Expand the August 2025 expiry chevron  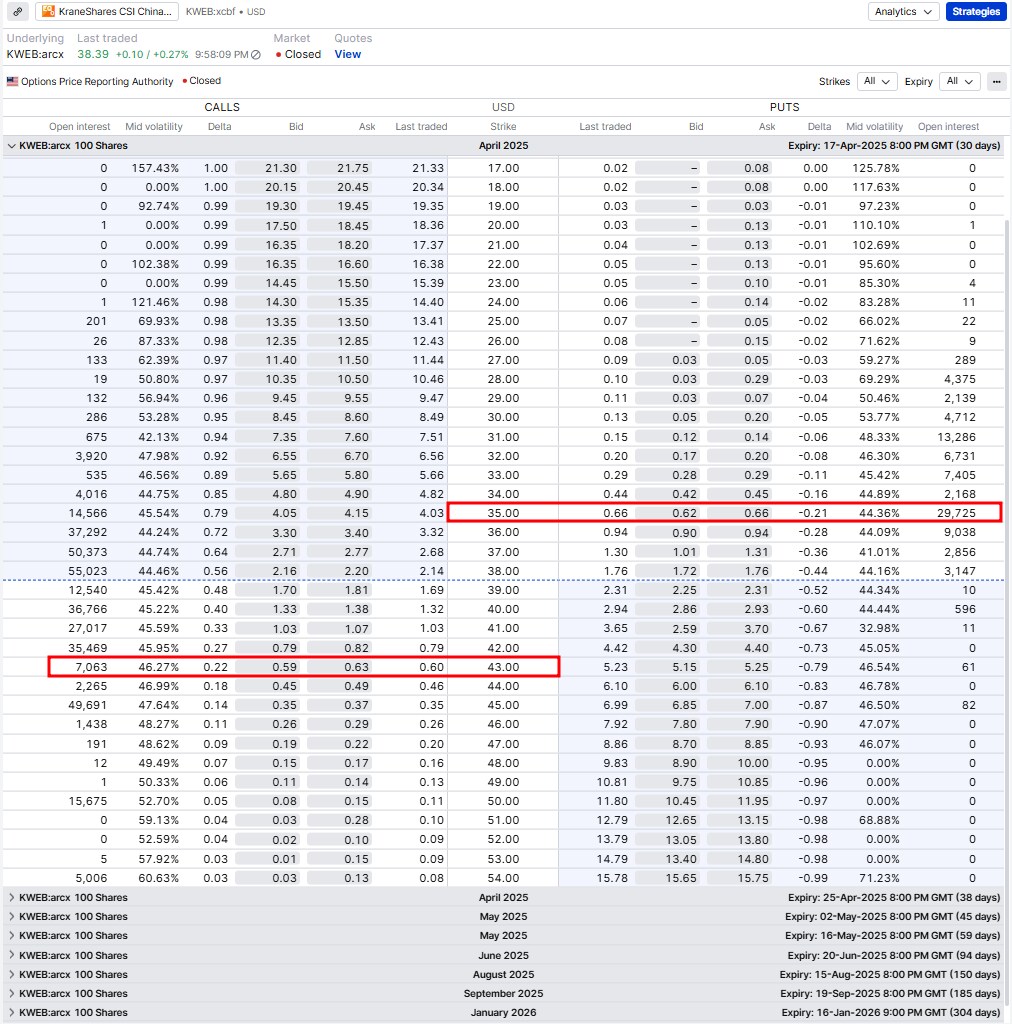pos(12,975)
